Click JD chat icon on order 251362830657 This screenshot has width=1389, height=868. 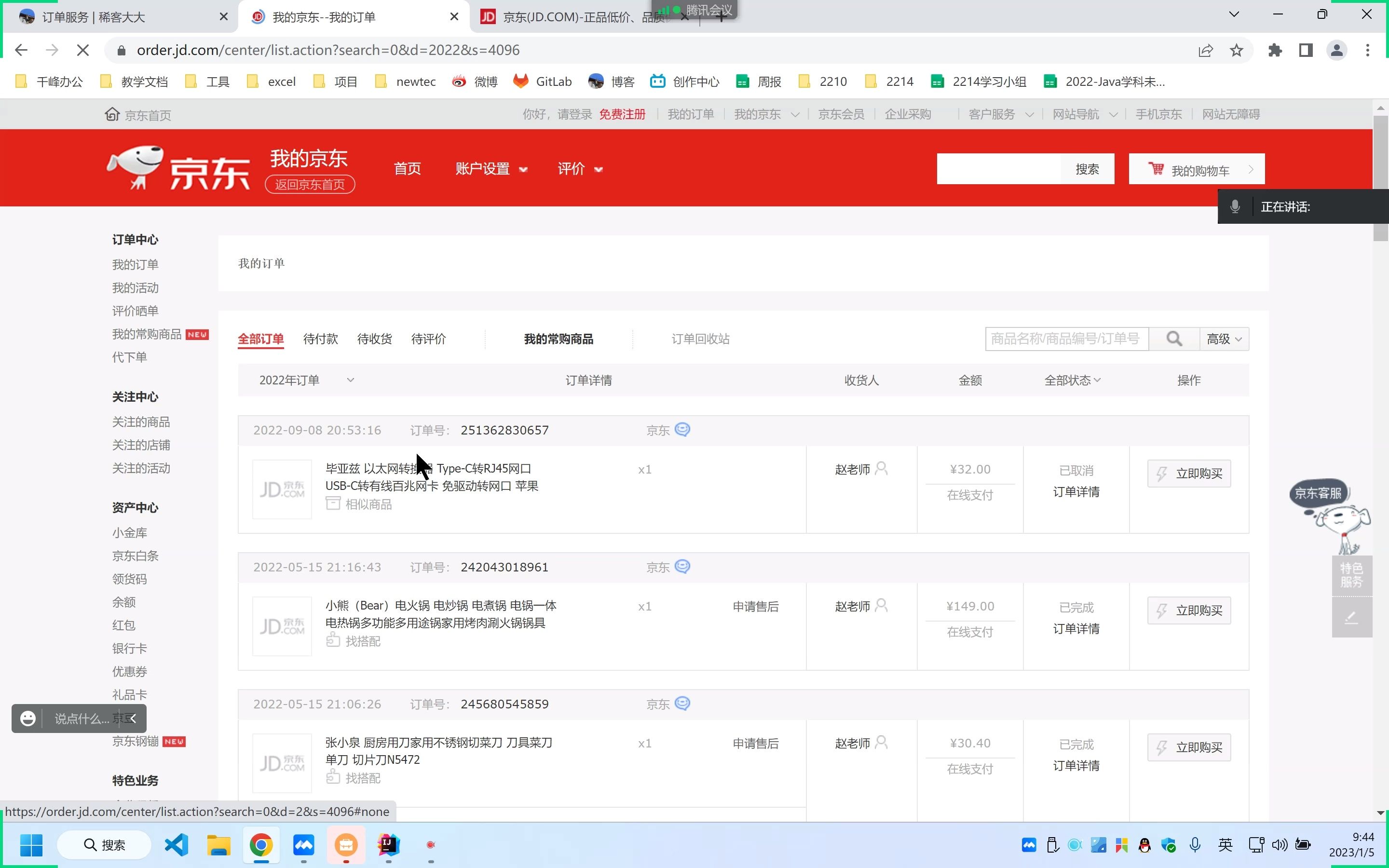pyautogui.click(x=682, y=429)
